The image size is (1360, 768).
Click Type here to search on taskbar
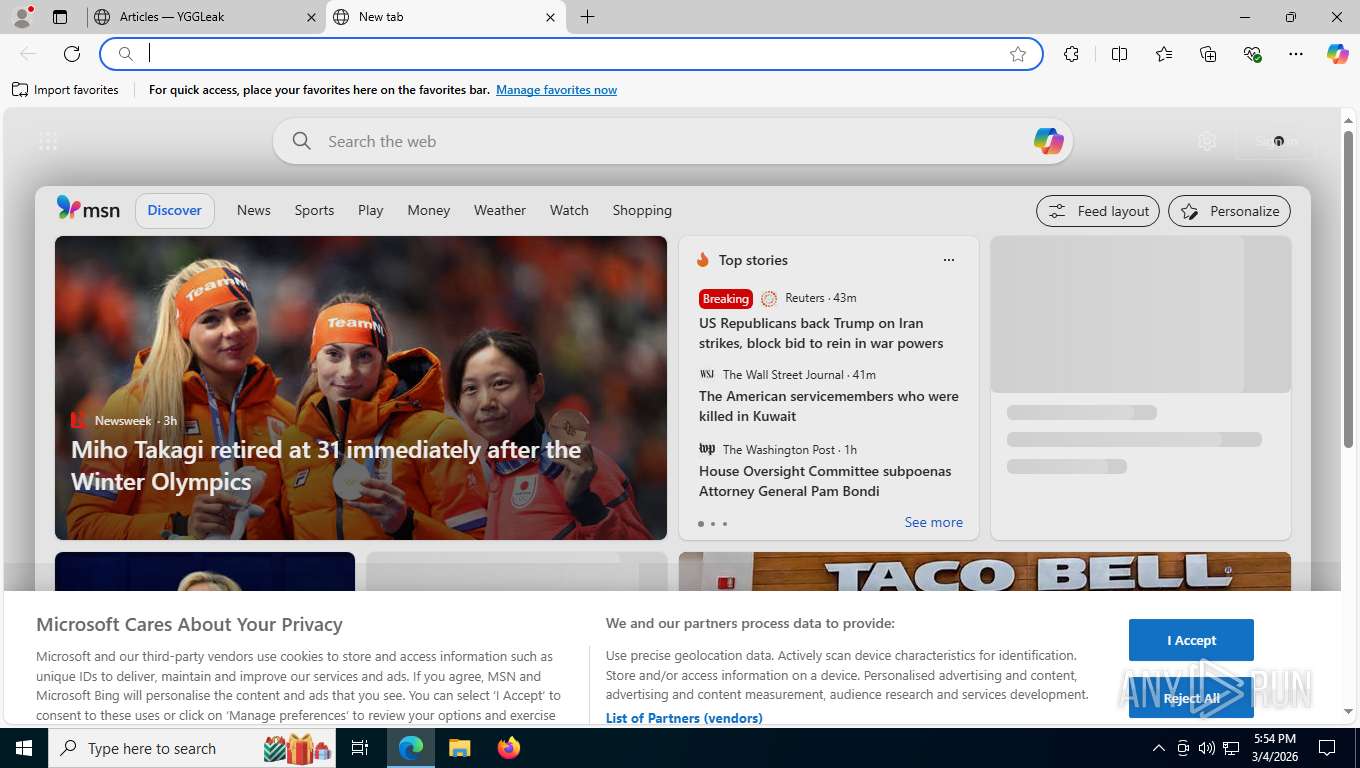192,748
